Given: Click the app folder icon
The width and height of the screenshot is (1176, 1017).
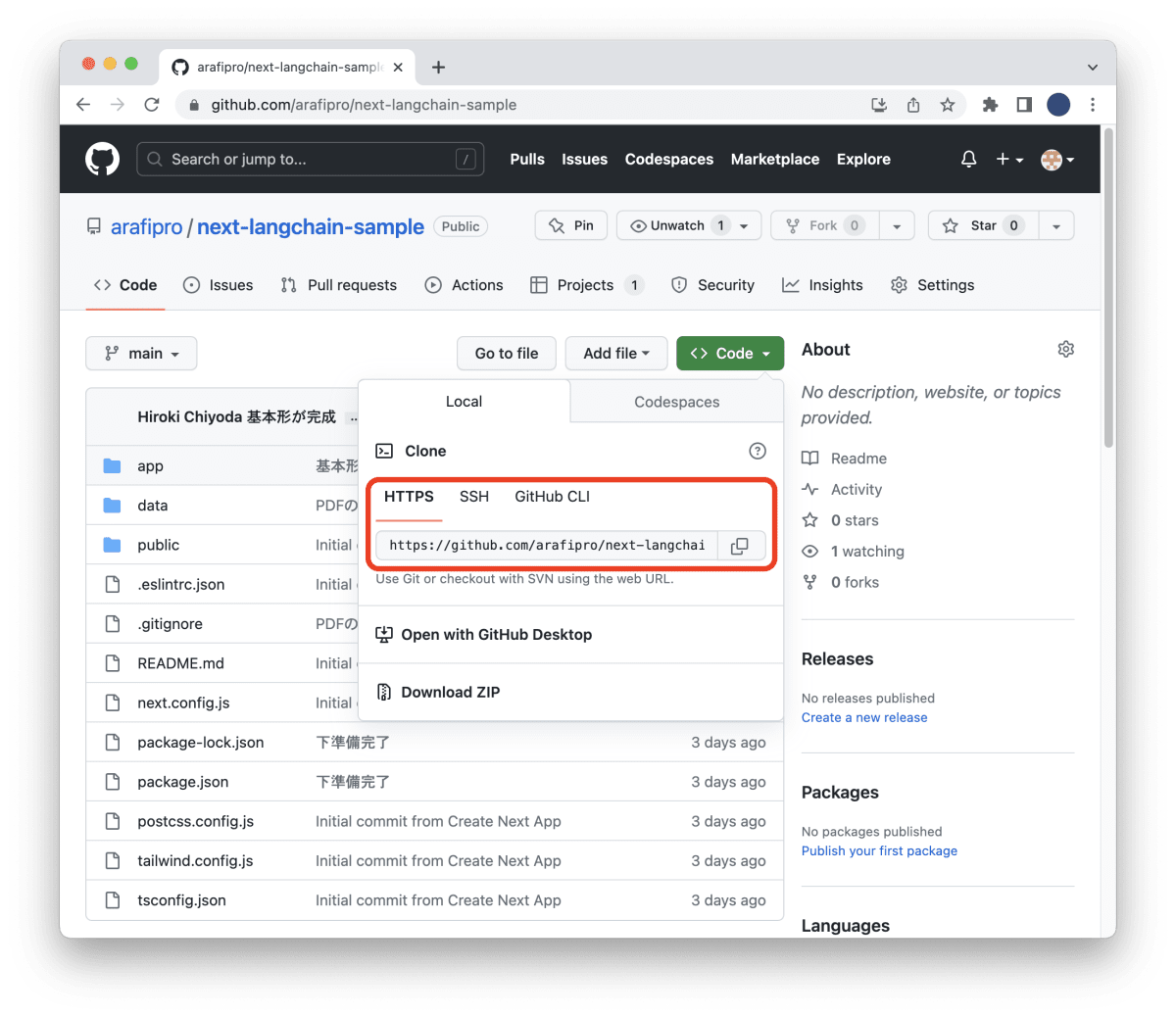Looking at the screenshot, I should (112, 466).
